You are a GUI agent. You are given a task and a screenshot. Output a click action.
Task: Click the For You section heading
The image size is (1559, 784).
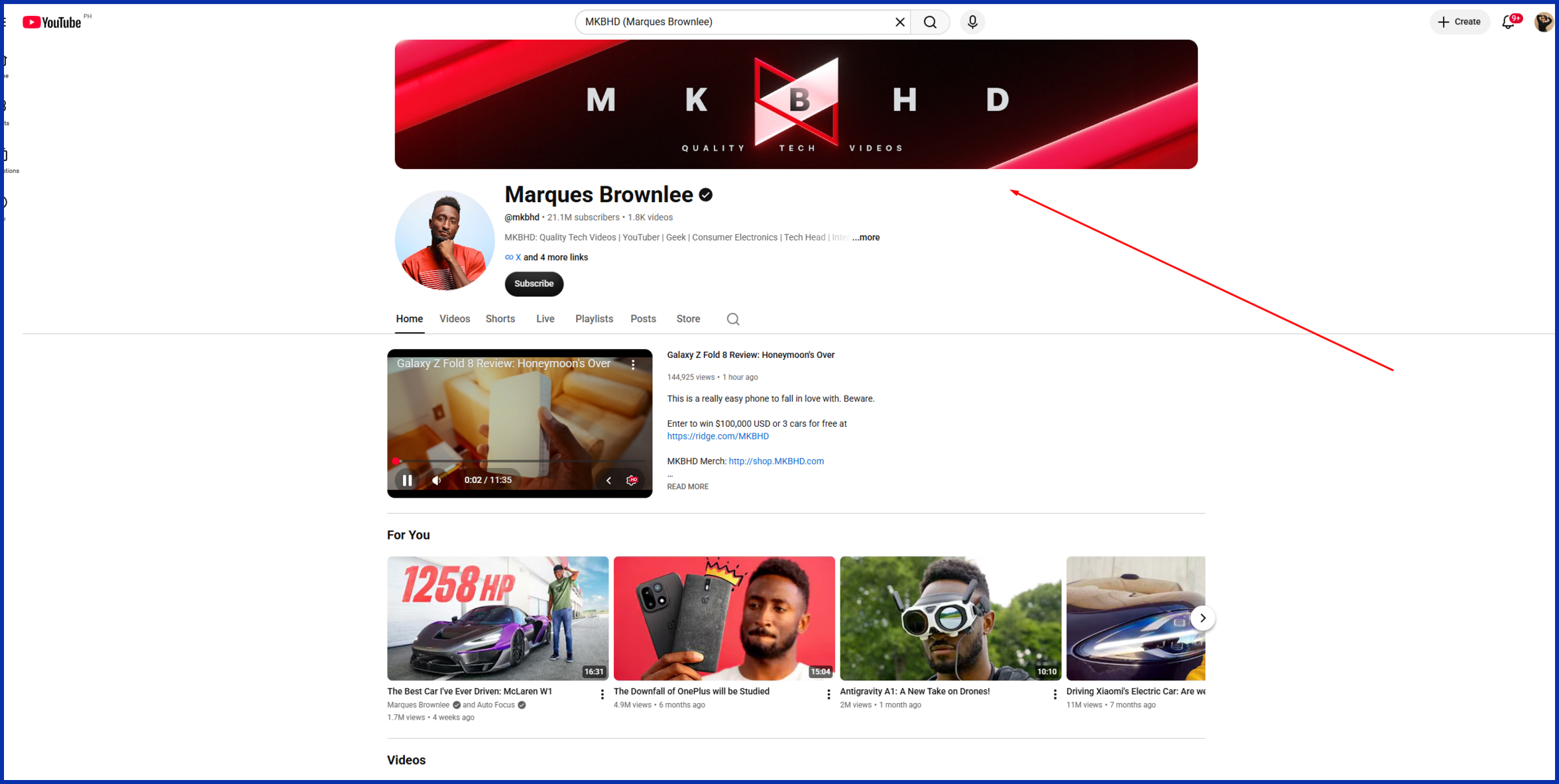pyautogui.click(x=408, y=535)
